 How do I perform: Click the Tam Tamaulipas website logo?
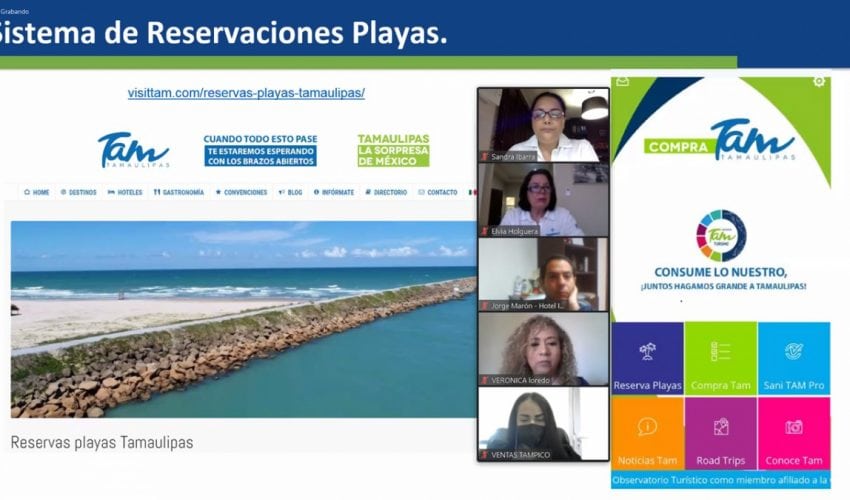tap(133, 150)
